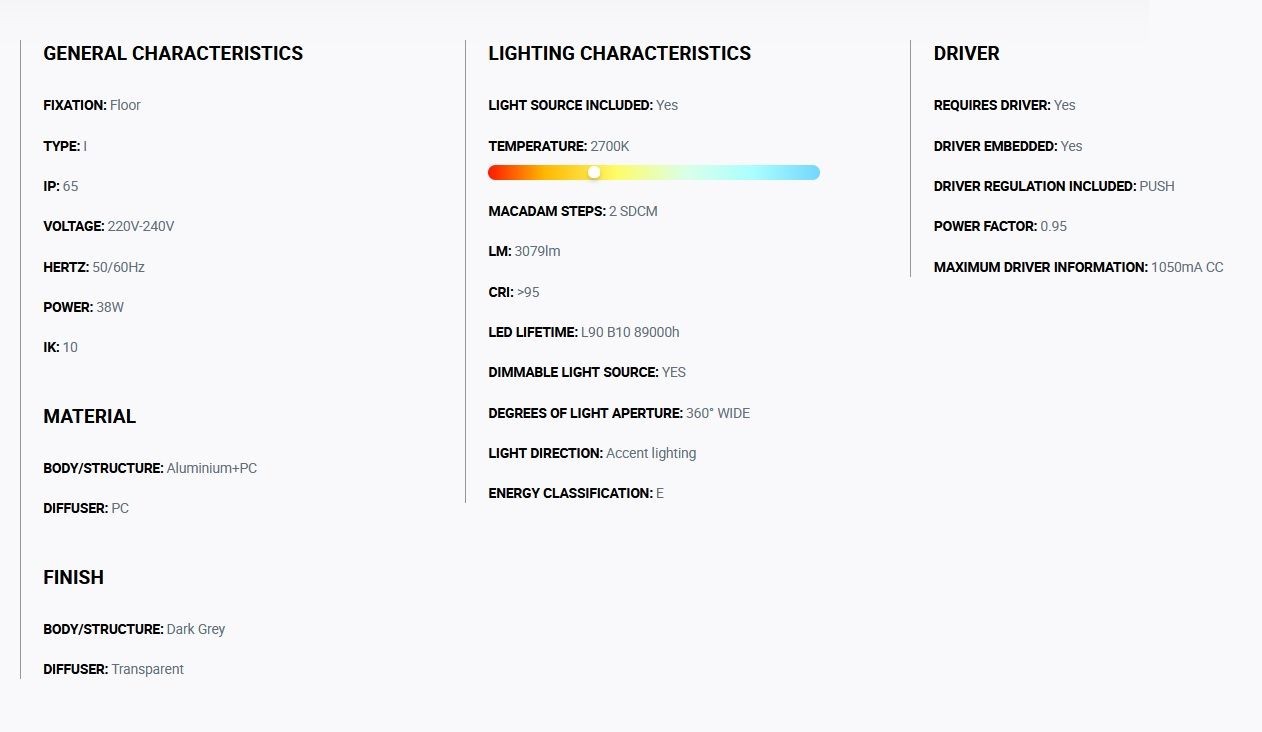Click Requires Driver: Yes line
Screen dimensions: 1262x732
tap(1005, 105)
